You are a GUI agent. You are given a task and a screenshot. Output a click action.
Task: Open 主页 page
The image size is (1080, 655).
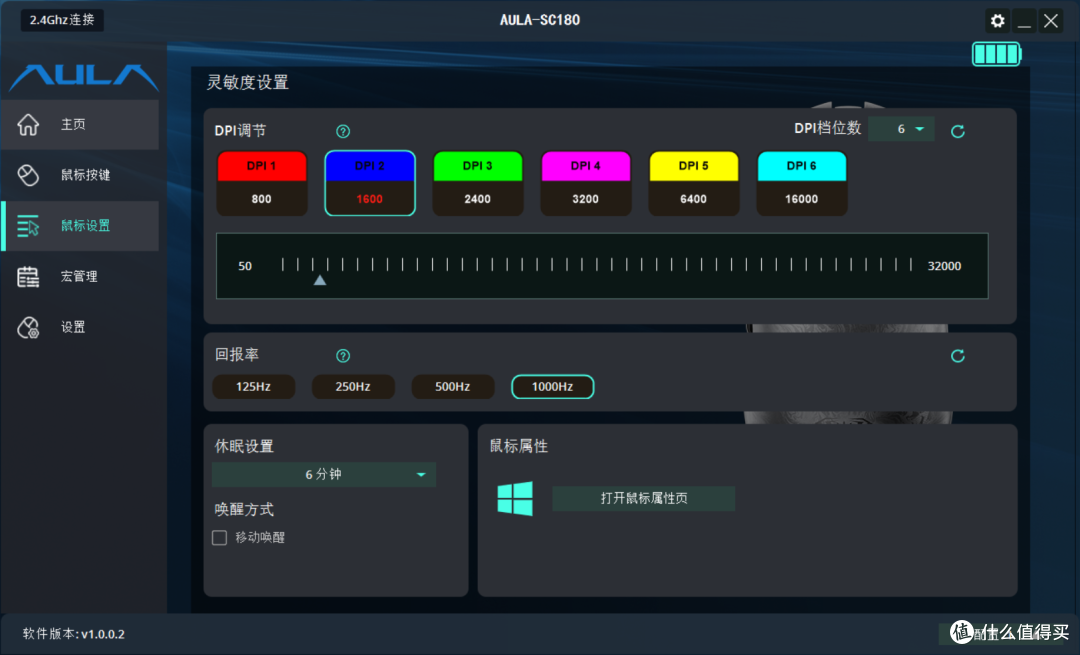pyautogui.click(x=80, y=125)
